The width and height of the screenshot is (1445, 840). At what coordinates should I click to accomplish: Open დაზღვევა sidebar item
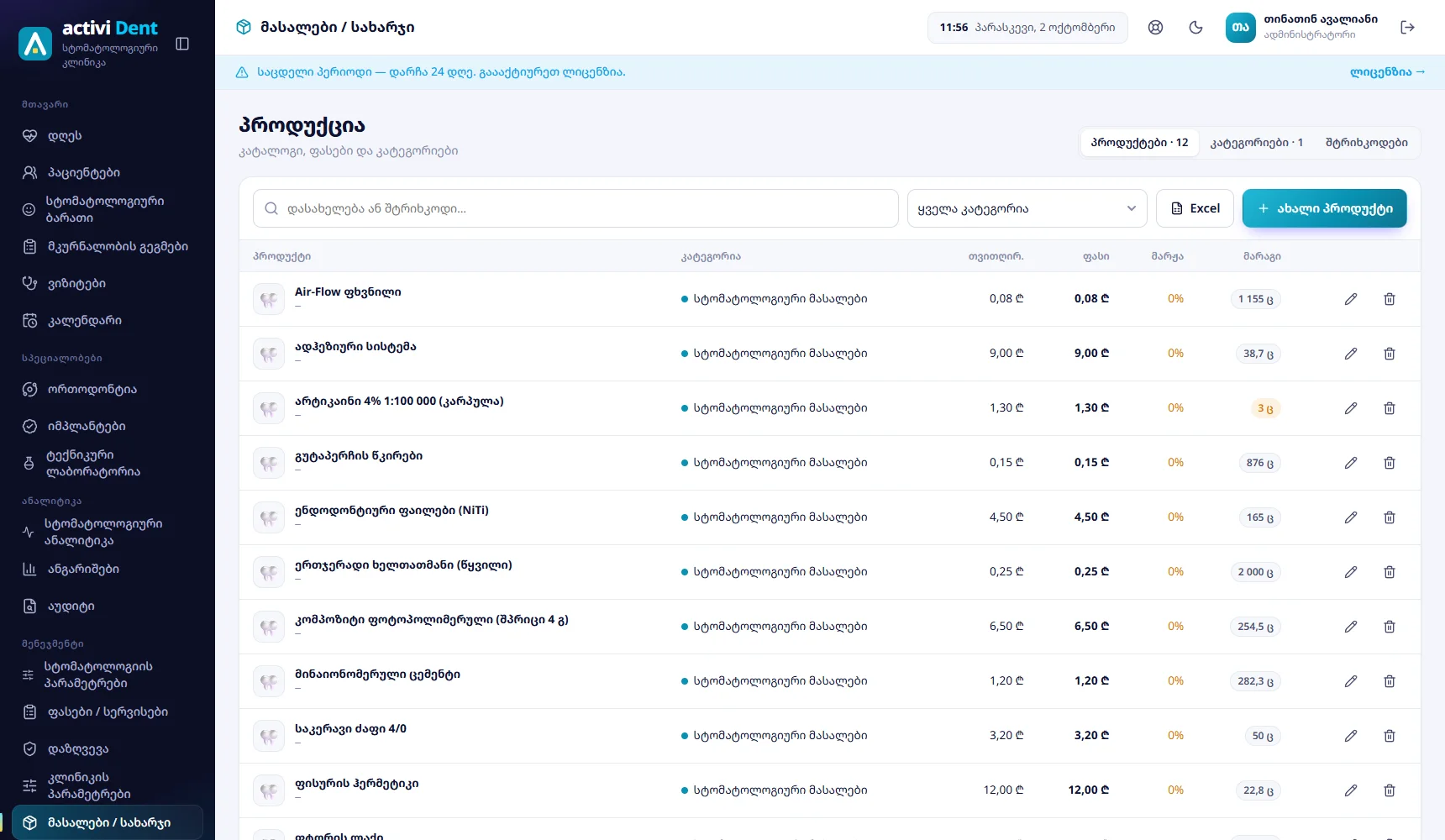pyautogui.click(x=108, y=749)
